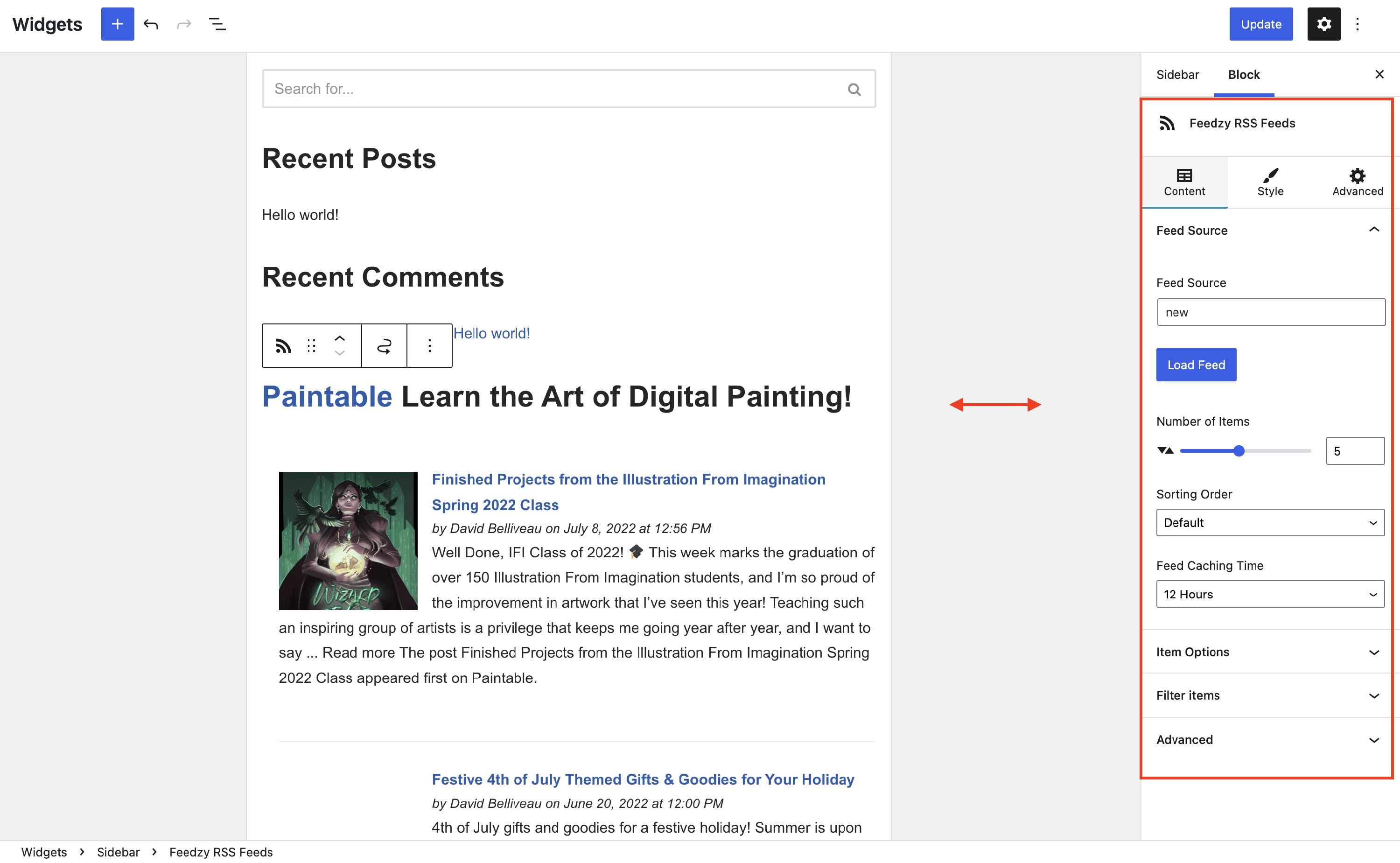The image size is (1400, 863).
Task: Collapse the Feed Source panel
Action: pos(1374,230)
